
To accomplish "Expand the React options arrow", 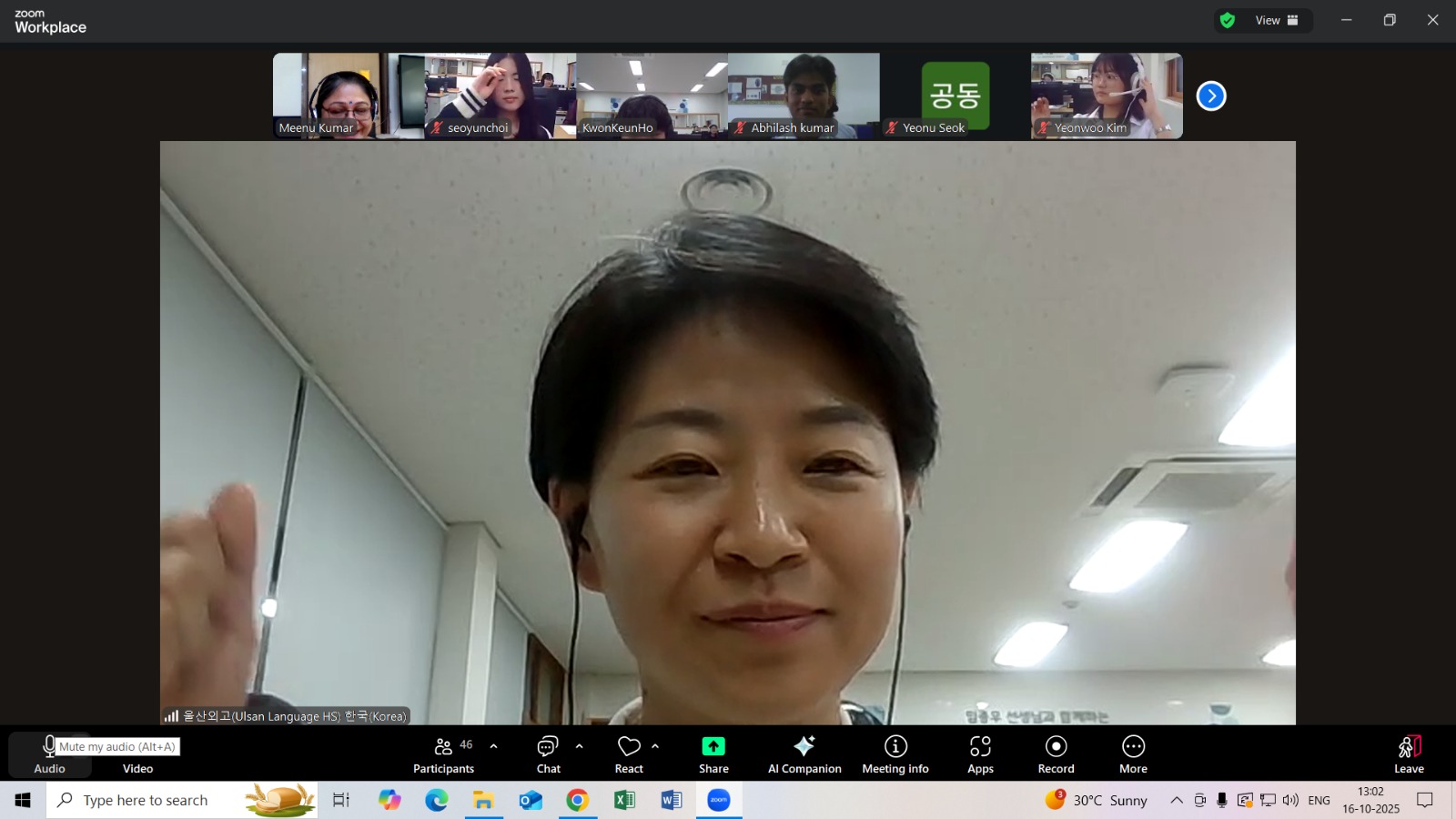I will pyautogui.click(x=655, y=746).
